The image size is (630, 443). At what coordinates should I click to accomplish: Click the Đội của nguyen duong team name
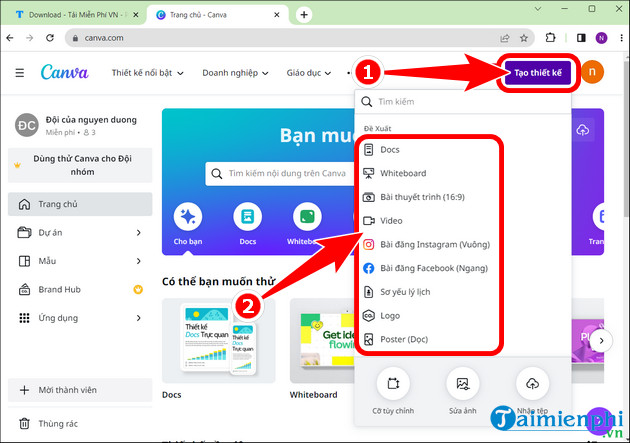coord(91,120)
